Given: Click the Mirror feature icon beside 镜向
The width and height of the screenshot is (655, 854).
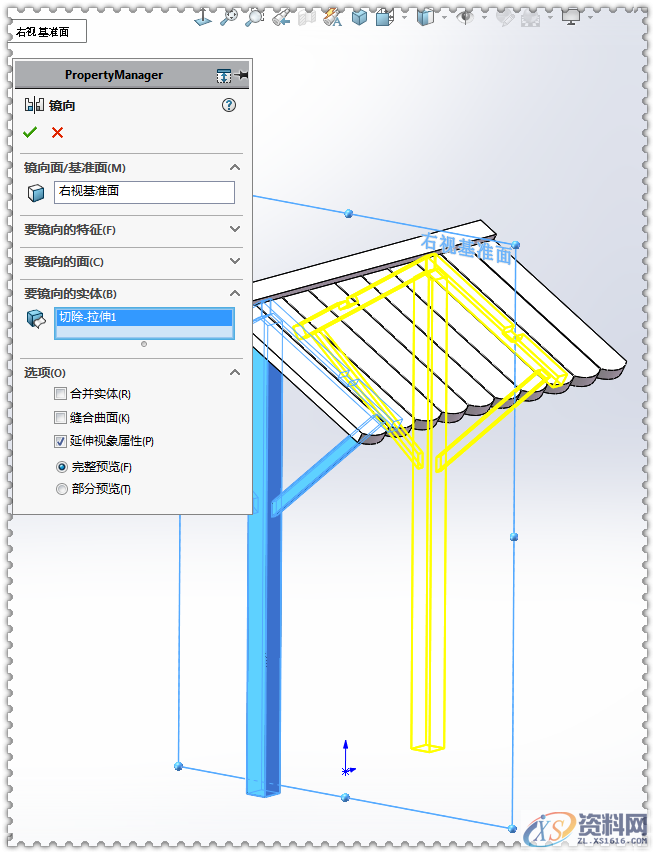Looking at the screenshot, I should point(34,105).
